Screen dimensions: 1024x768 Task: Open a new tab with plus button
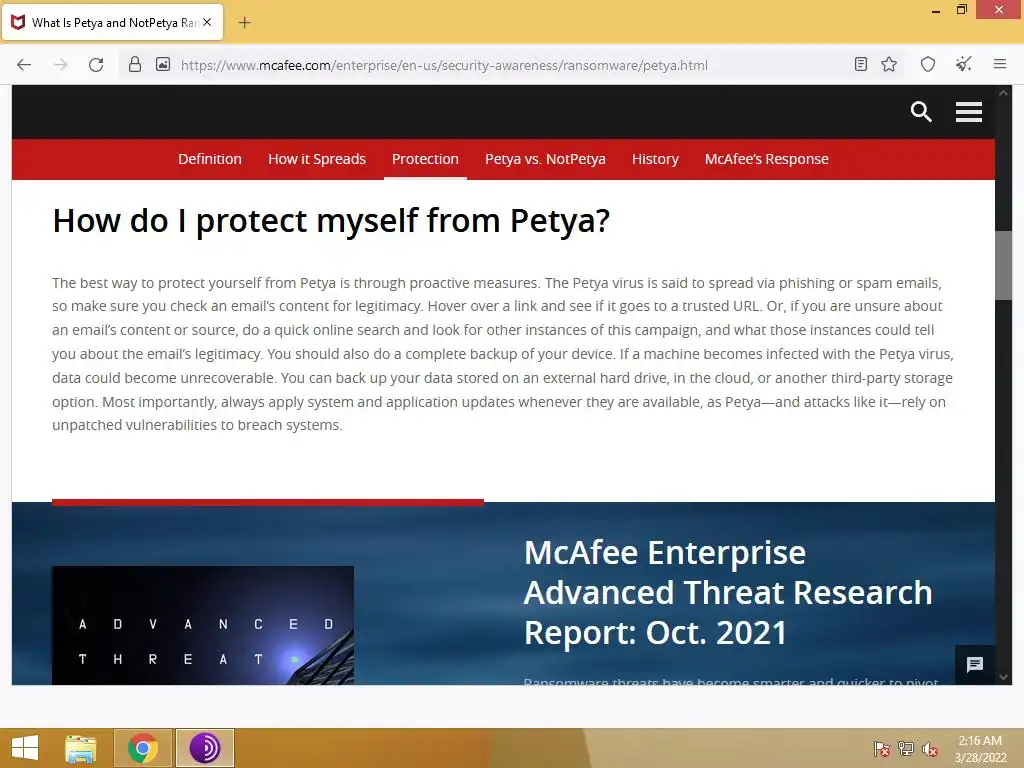tap(244, 23)
